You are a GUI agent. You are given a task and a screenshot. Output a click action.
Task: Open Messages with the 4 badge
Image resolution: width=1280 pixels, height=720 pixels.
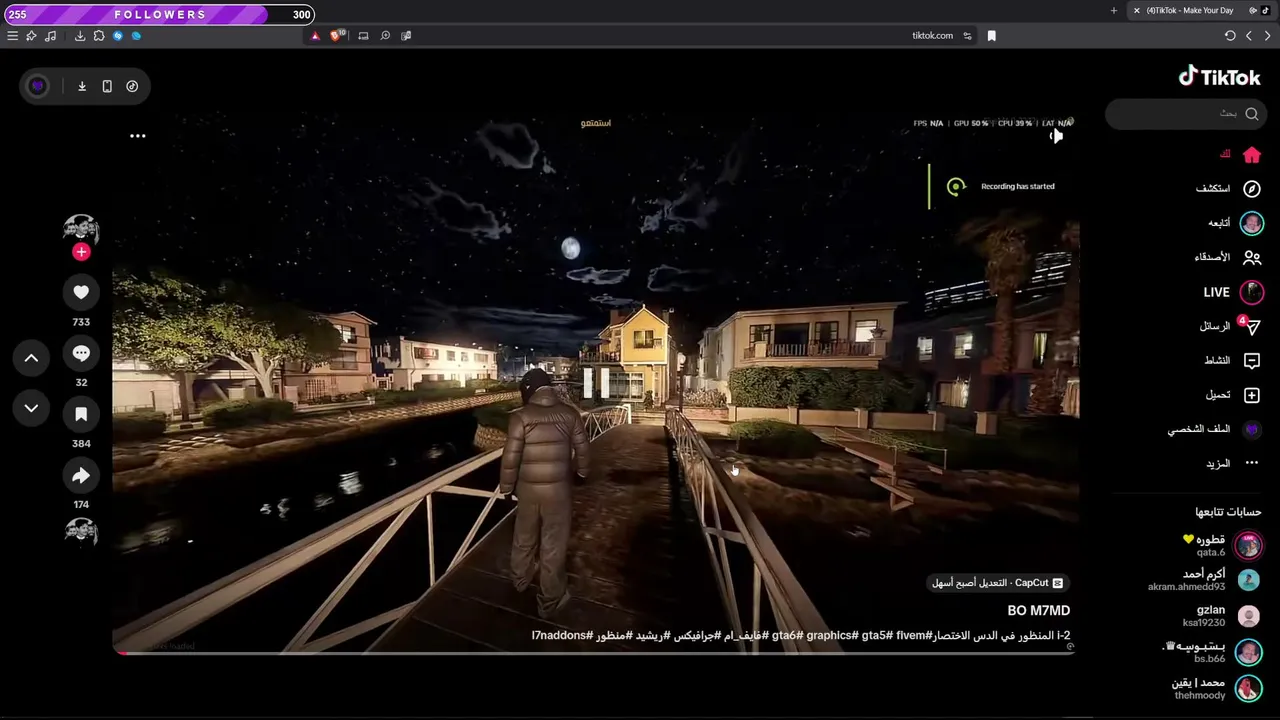1231,326
